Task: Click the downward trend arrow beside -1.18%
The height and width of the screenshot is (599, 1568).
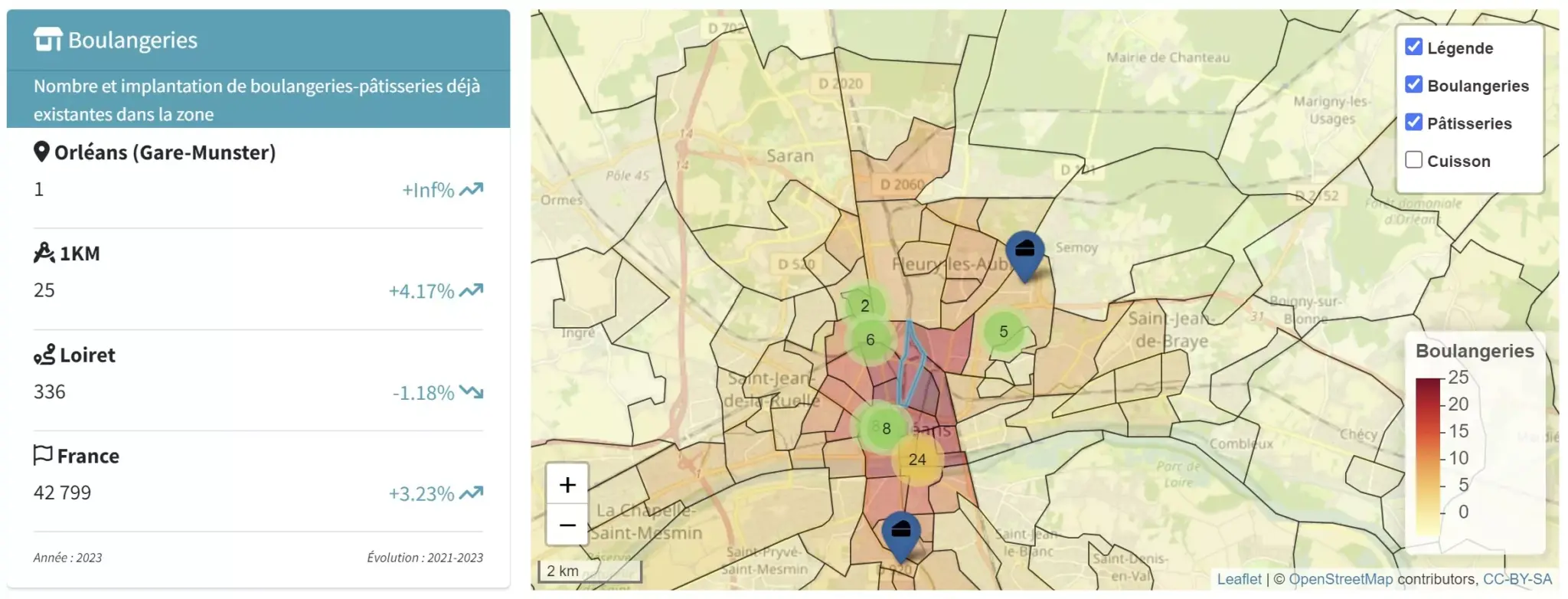Action: (472, 392)
